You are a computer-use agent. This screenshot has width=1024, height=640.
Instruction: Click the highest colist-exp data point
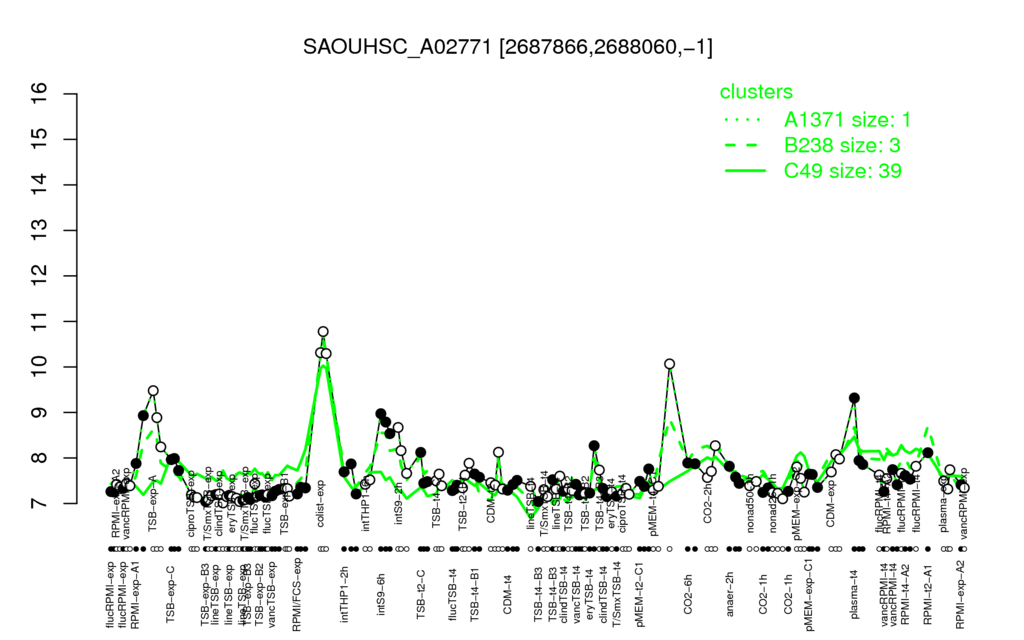323,332
